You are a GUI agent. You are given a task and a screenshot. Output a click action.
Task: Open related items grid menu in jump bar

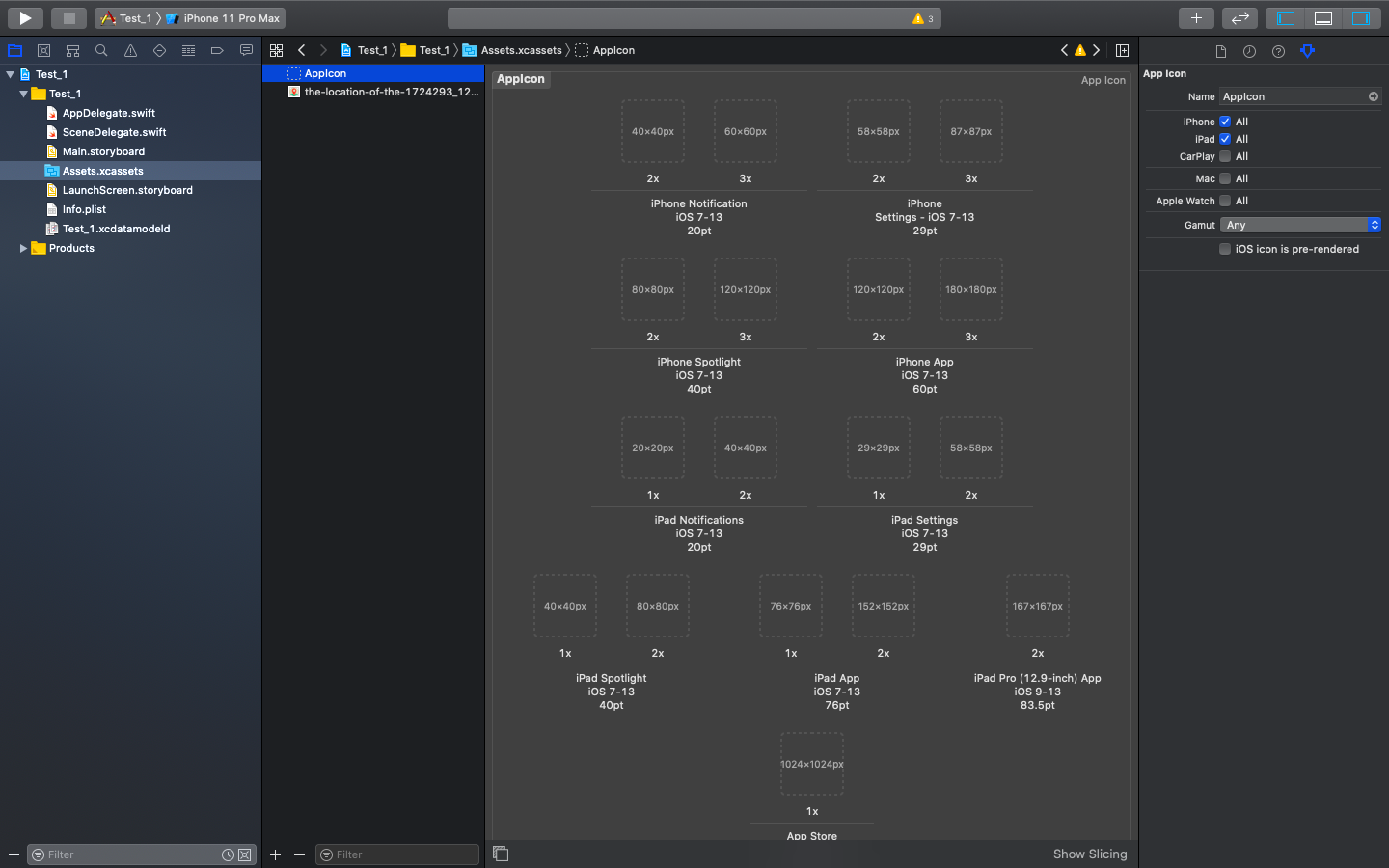click(277, 50)
